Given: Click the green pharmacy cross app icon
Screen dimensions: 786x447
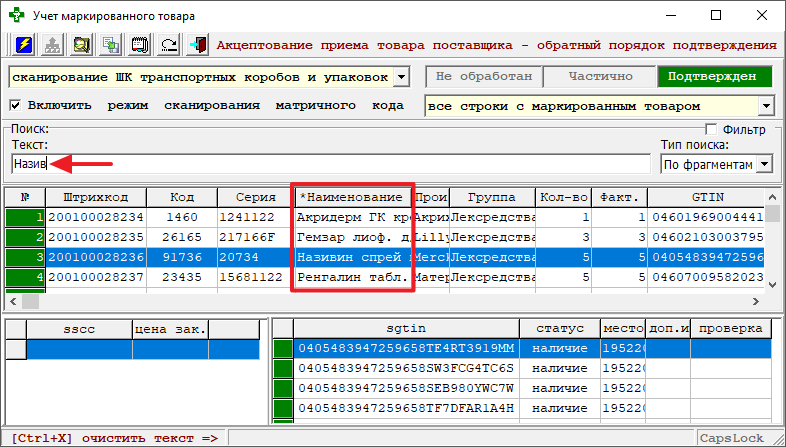Looking at the screenshot, I should [17, 16].
